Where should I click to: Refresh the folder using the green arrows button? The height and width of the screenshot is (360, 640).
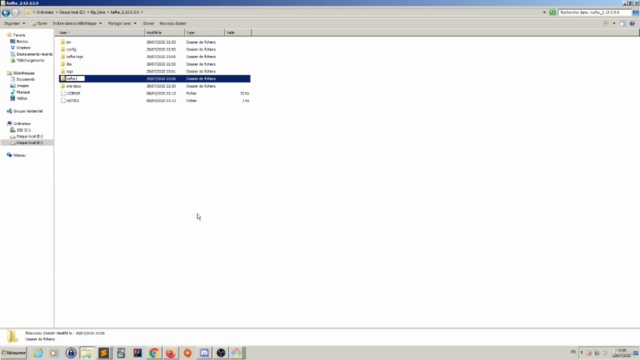coord(552,13)
